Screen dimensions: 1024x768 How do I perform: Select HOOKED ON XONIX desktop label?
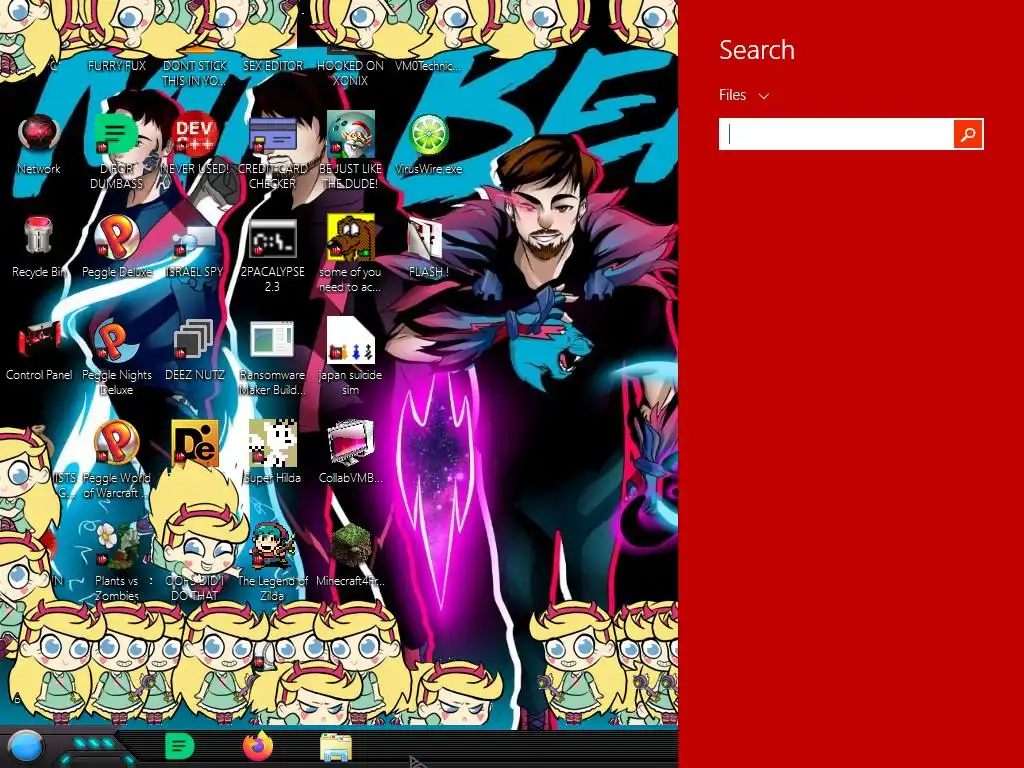point(351,73)
